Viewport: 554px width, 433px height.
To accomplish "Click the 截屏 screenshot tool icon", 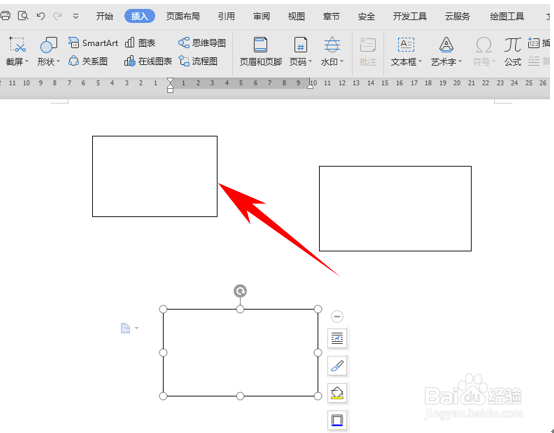I will pyautogui.click(x=17, y=45).
